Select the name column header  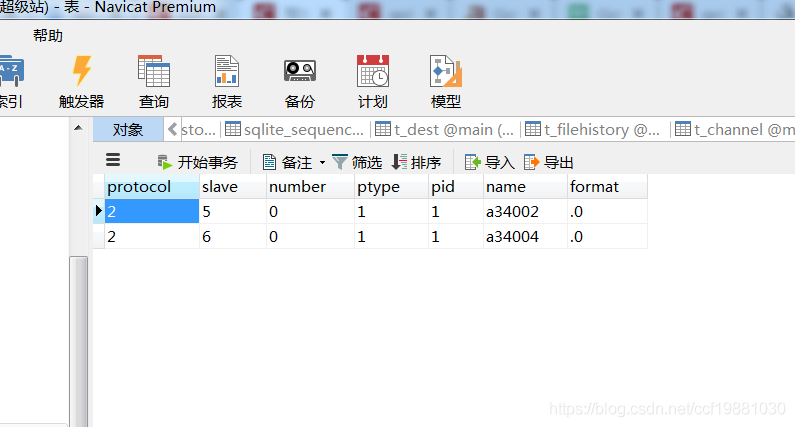click(x=525, y=187)
